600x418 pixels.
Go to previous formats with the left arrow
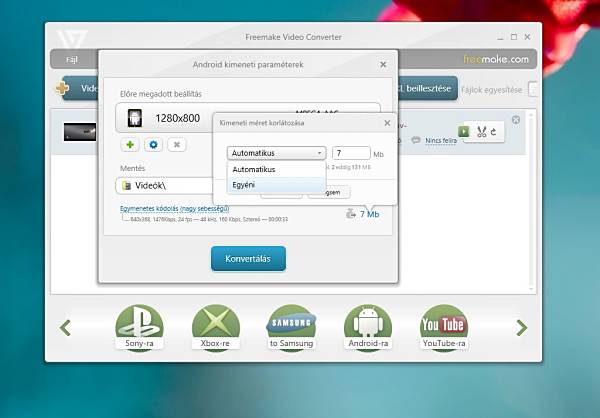point(65,328)
